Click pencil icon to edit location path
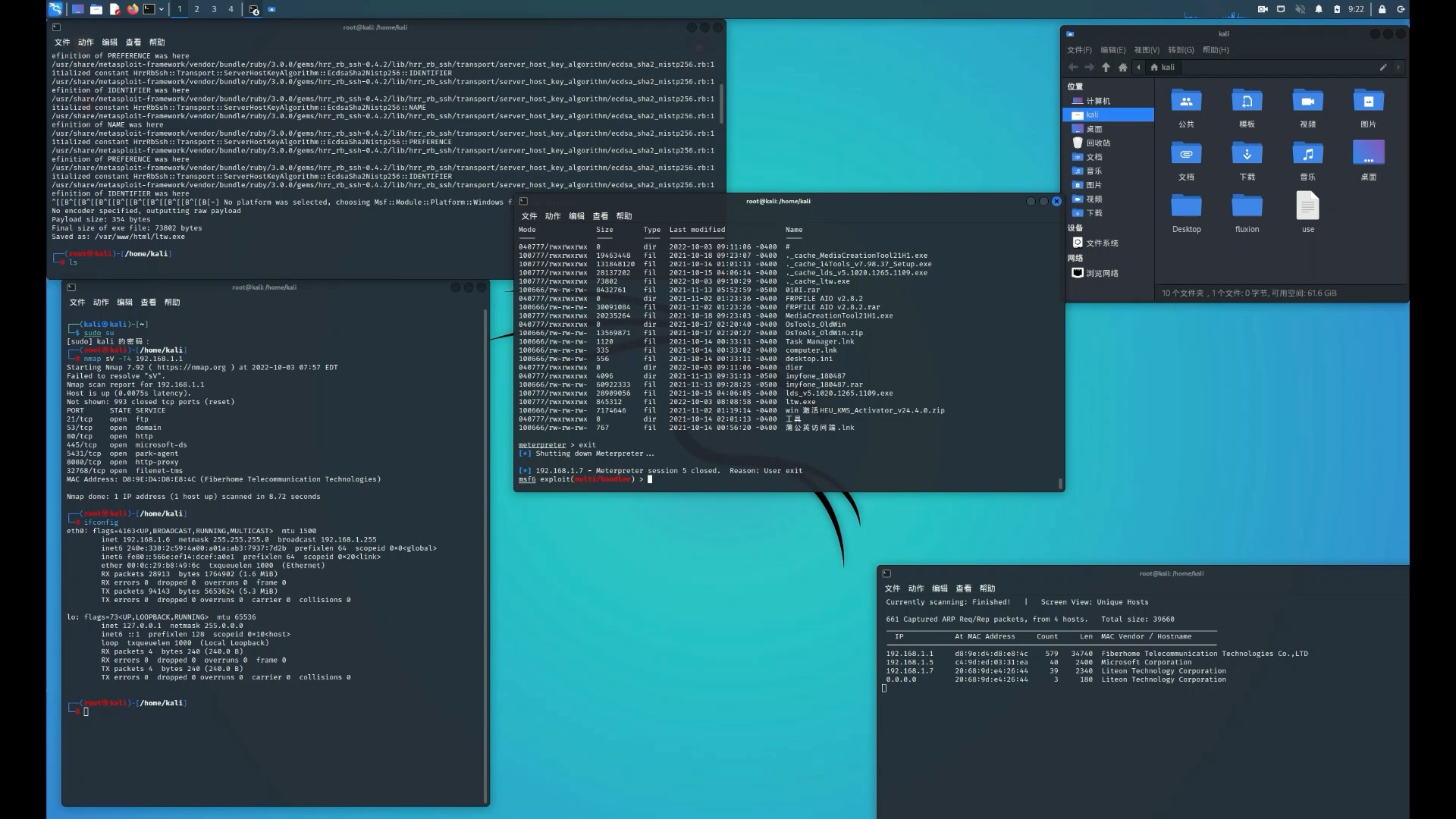 pyautogui.click(x=1383, y=67)
